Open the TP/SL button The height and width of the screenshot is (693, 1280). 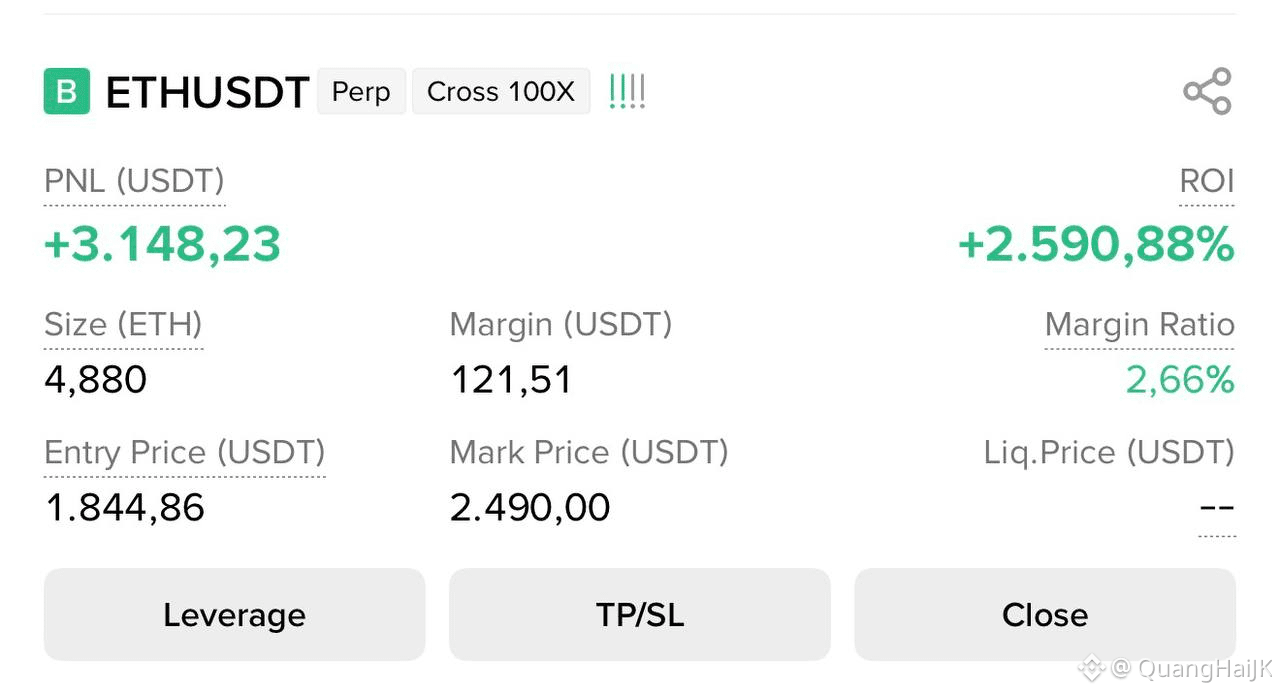point(640,614)
